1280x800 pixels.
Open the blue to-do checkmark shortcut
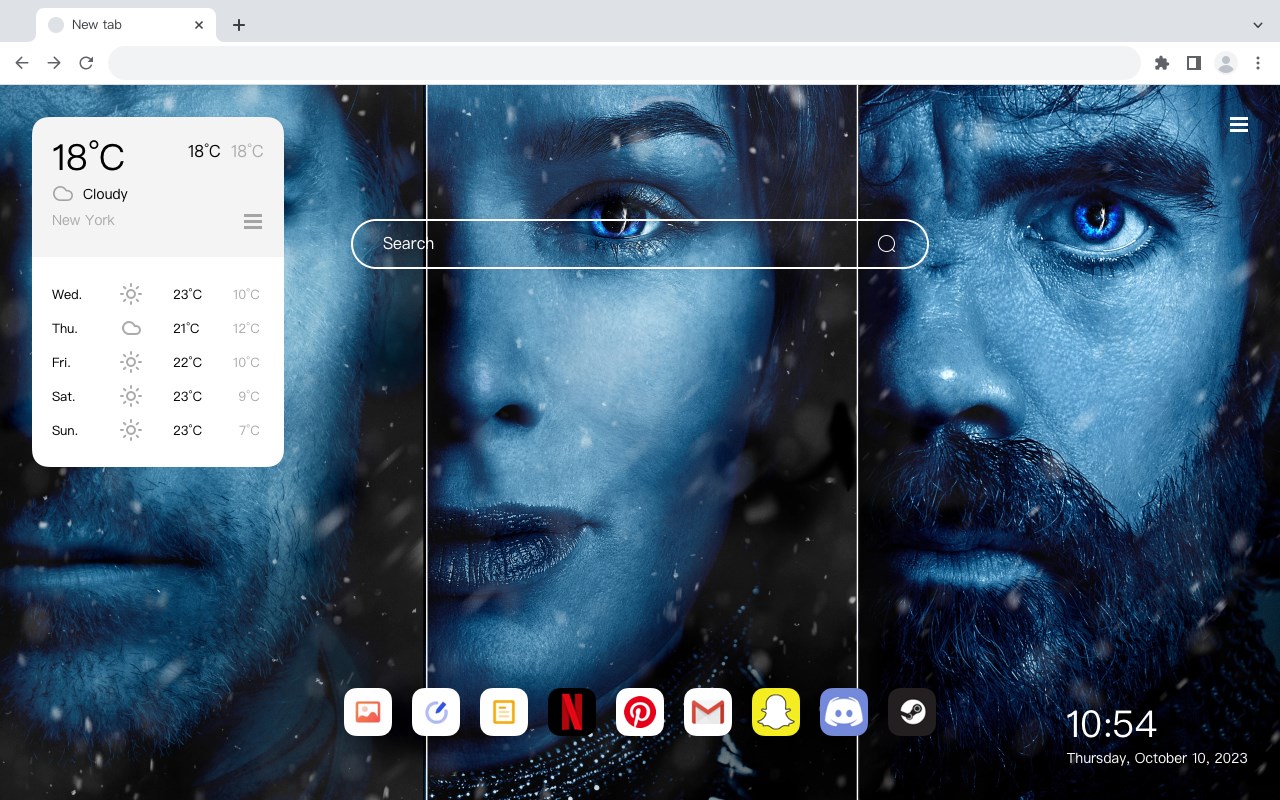coord(436,712)
